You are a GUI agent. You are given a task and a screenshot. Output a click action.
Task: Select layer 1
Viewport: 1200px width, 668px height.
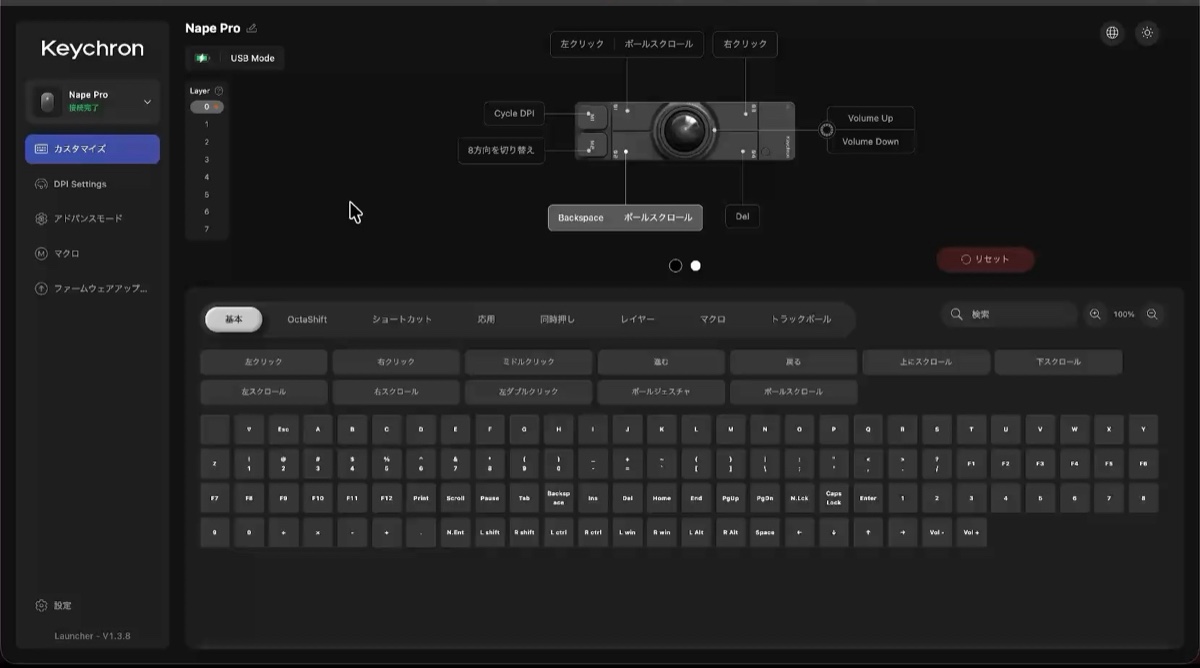coord(207,124)
